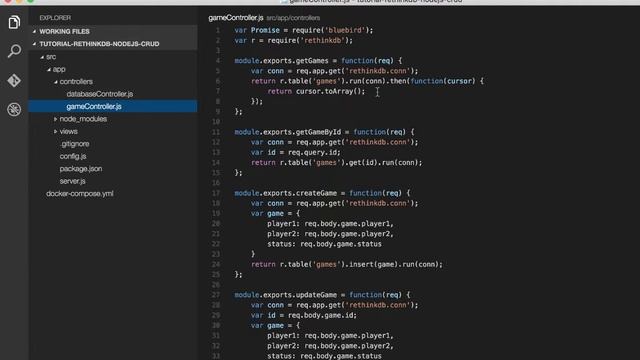Click line number 27 in the gutter

coord(216,295)
